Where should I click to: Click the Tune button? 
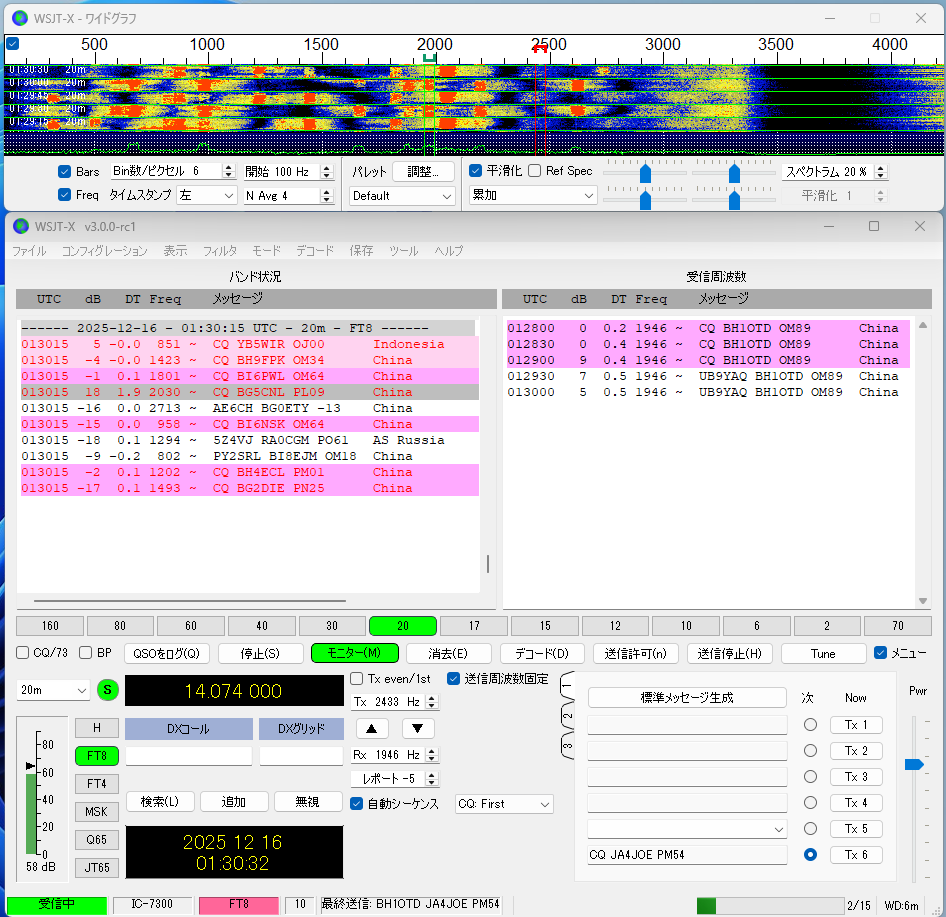tap(823, 653)
